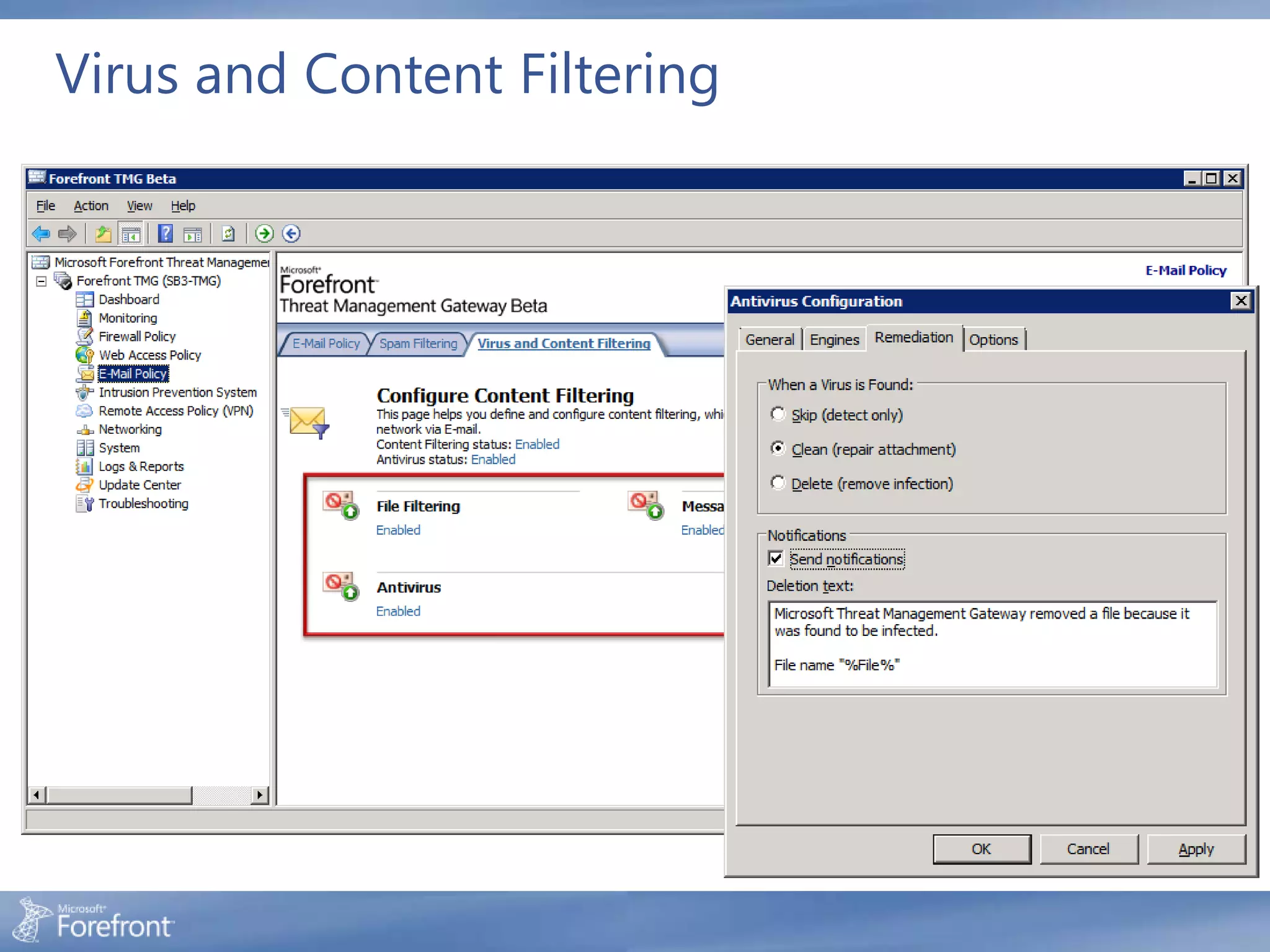Click Enabled link under File Filtering
The image size is (1270, 952).
[x=398, y=531]
